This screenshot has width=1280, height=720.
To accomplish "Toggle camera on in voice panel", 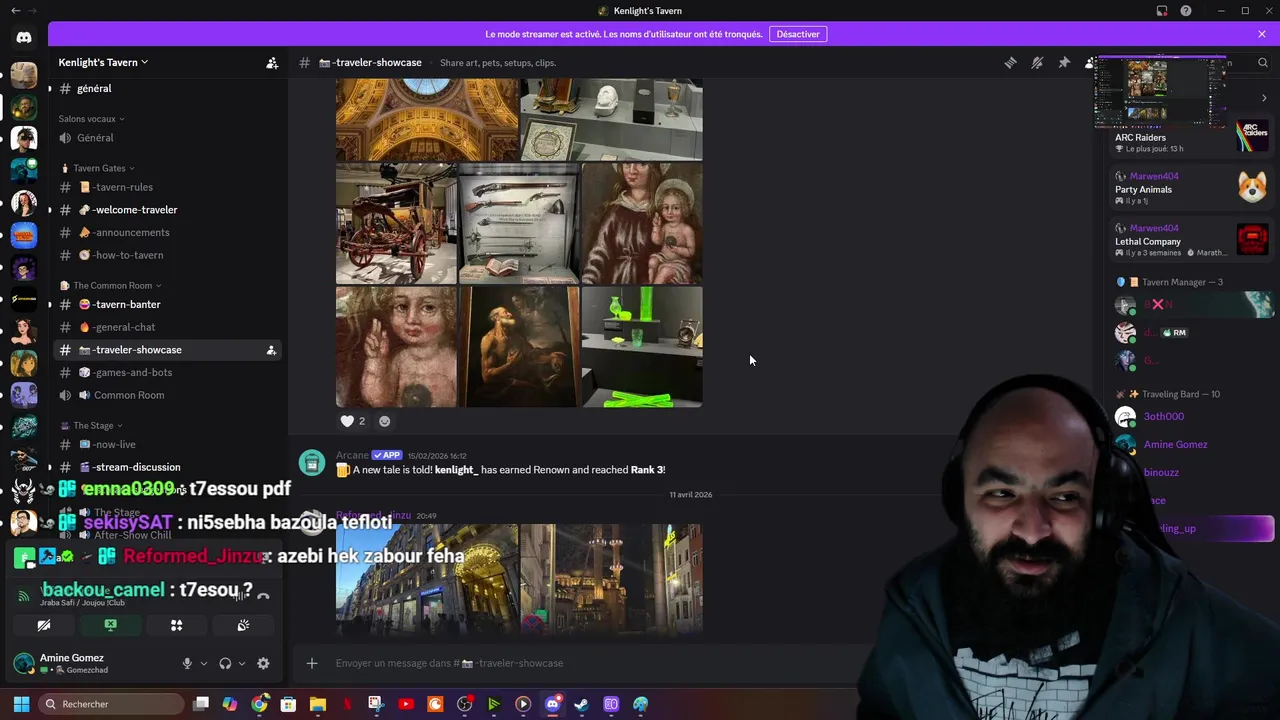I will tap(44, 625).
